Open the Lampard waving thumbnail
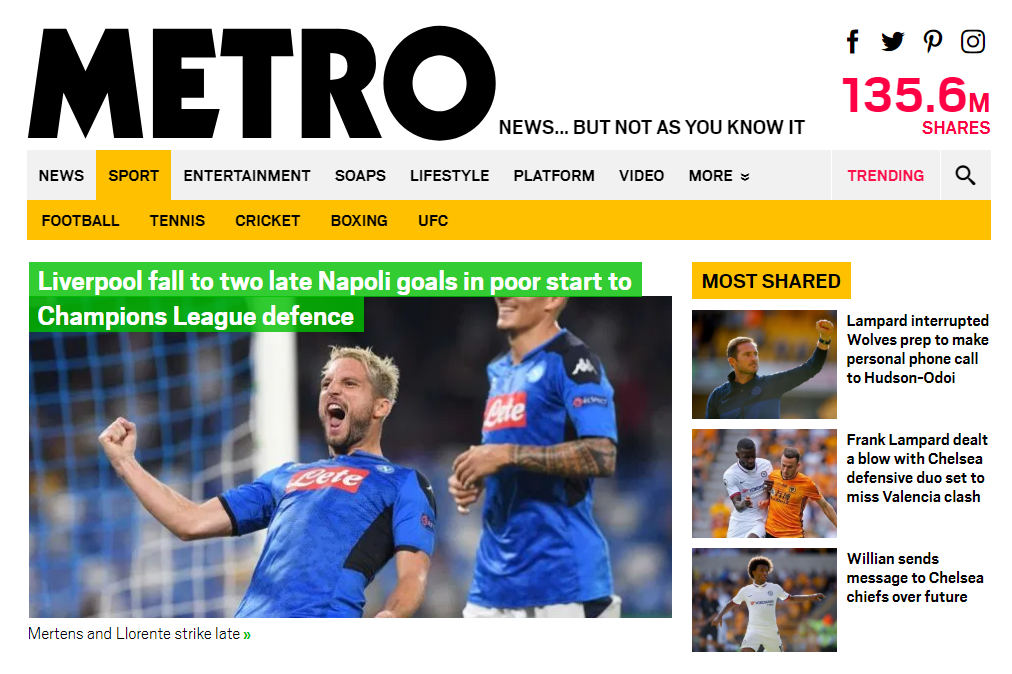Screen dimensions: 1012x674 (764, 364)
